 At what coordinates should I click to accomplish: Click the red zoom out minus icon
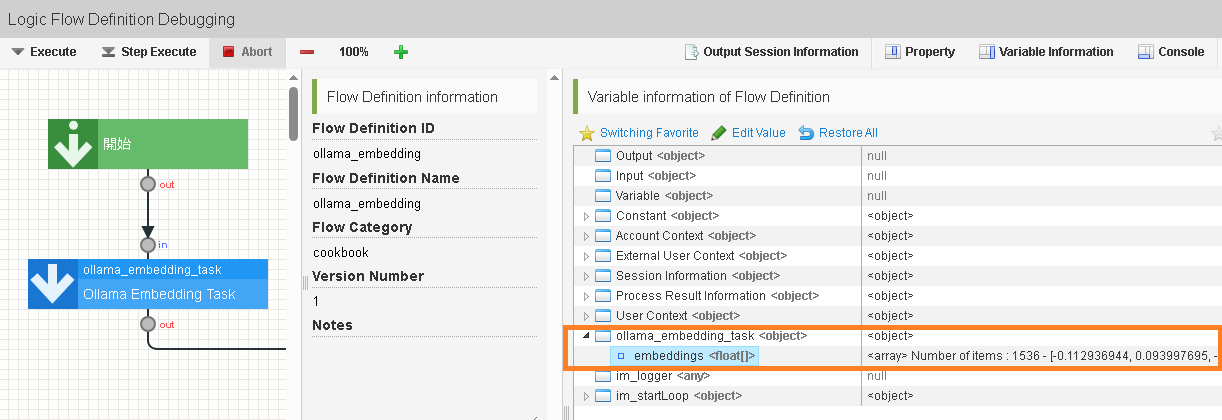click(307, 52)
